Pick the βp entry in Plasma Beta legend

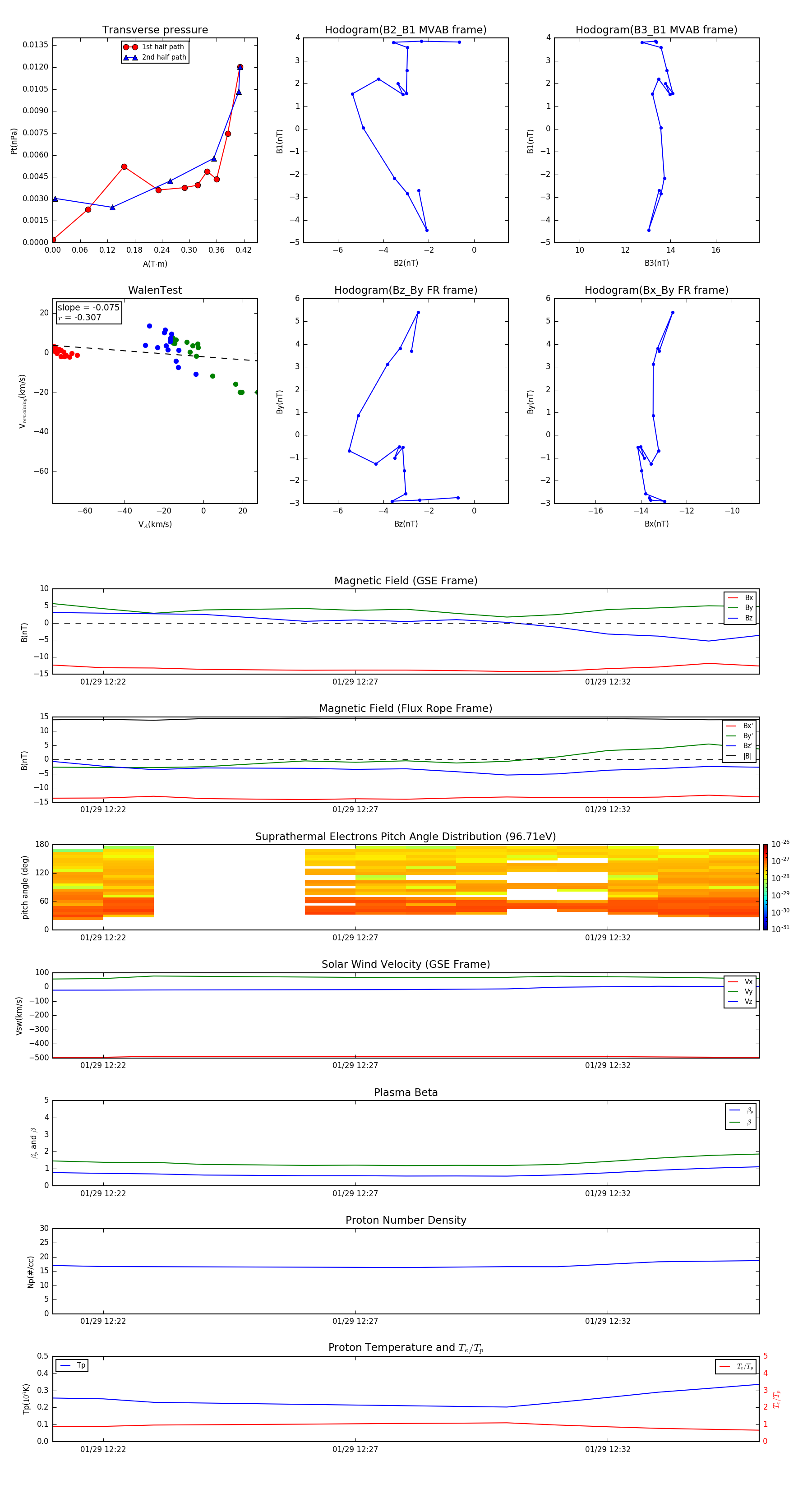coord(741,1110)
